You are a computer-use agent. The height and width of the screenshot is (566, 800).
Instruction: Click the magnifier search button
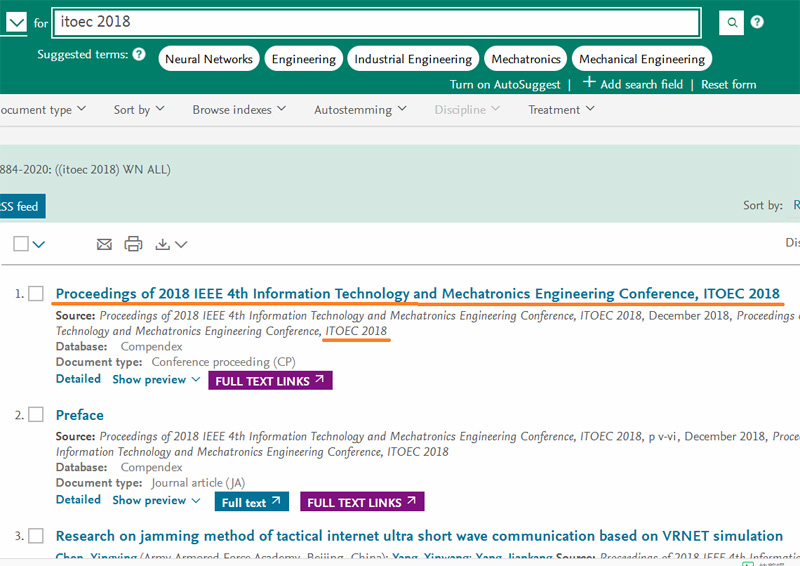[x=731, y=22]
